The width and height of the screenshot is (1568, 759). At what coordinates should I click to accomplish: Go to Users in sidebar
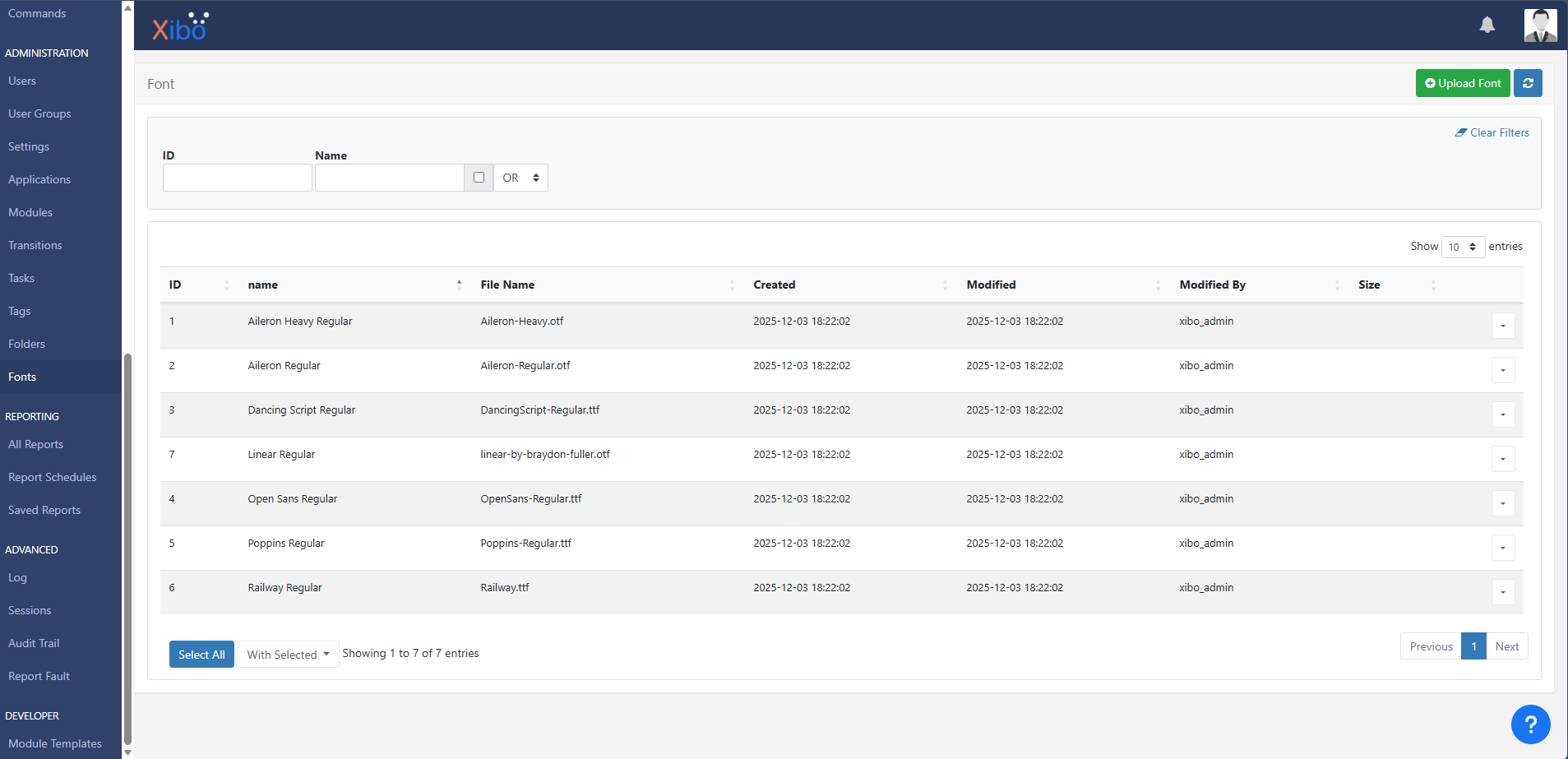22,81
